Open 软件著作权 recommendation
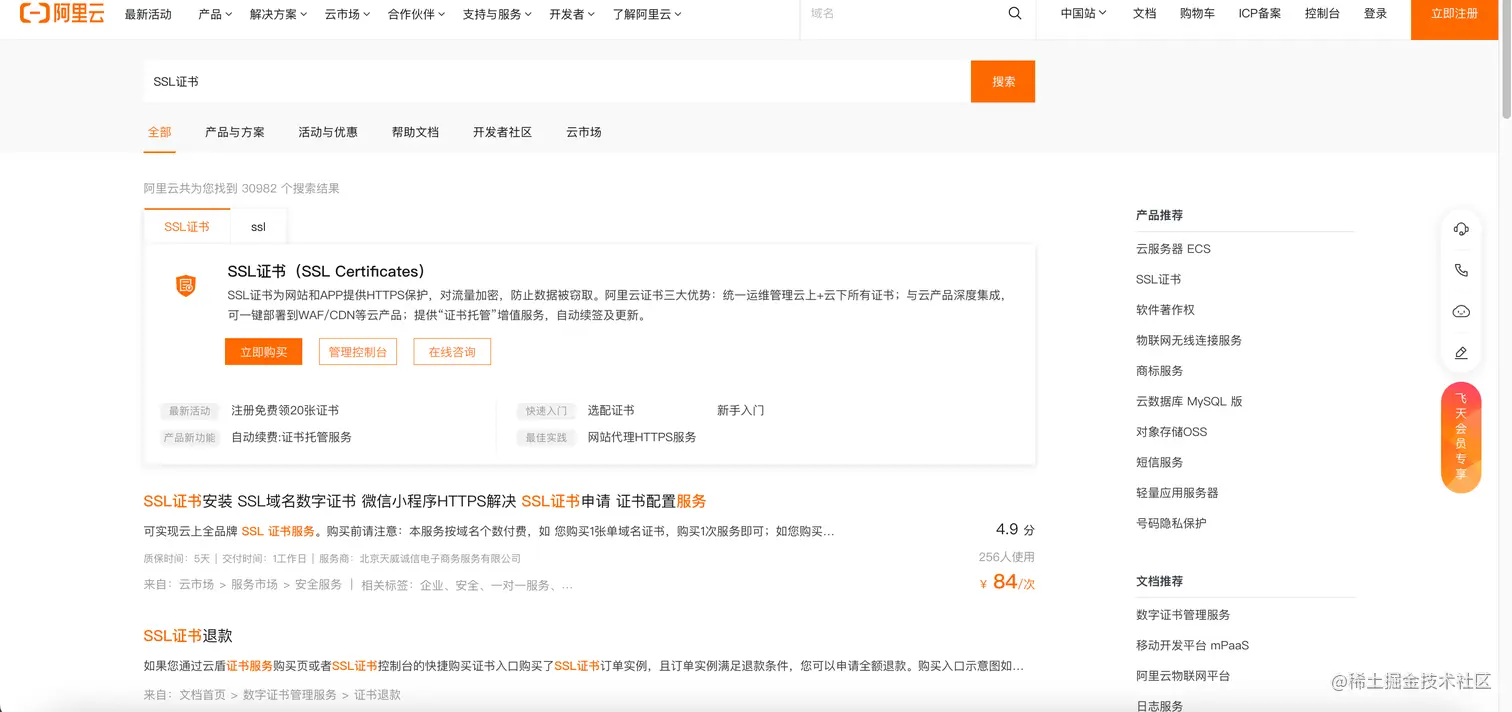This screenshot has width=1512, height=712. pos(1165,310)
